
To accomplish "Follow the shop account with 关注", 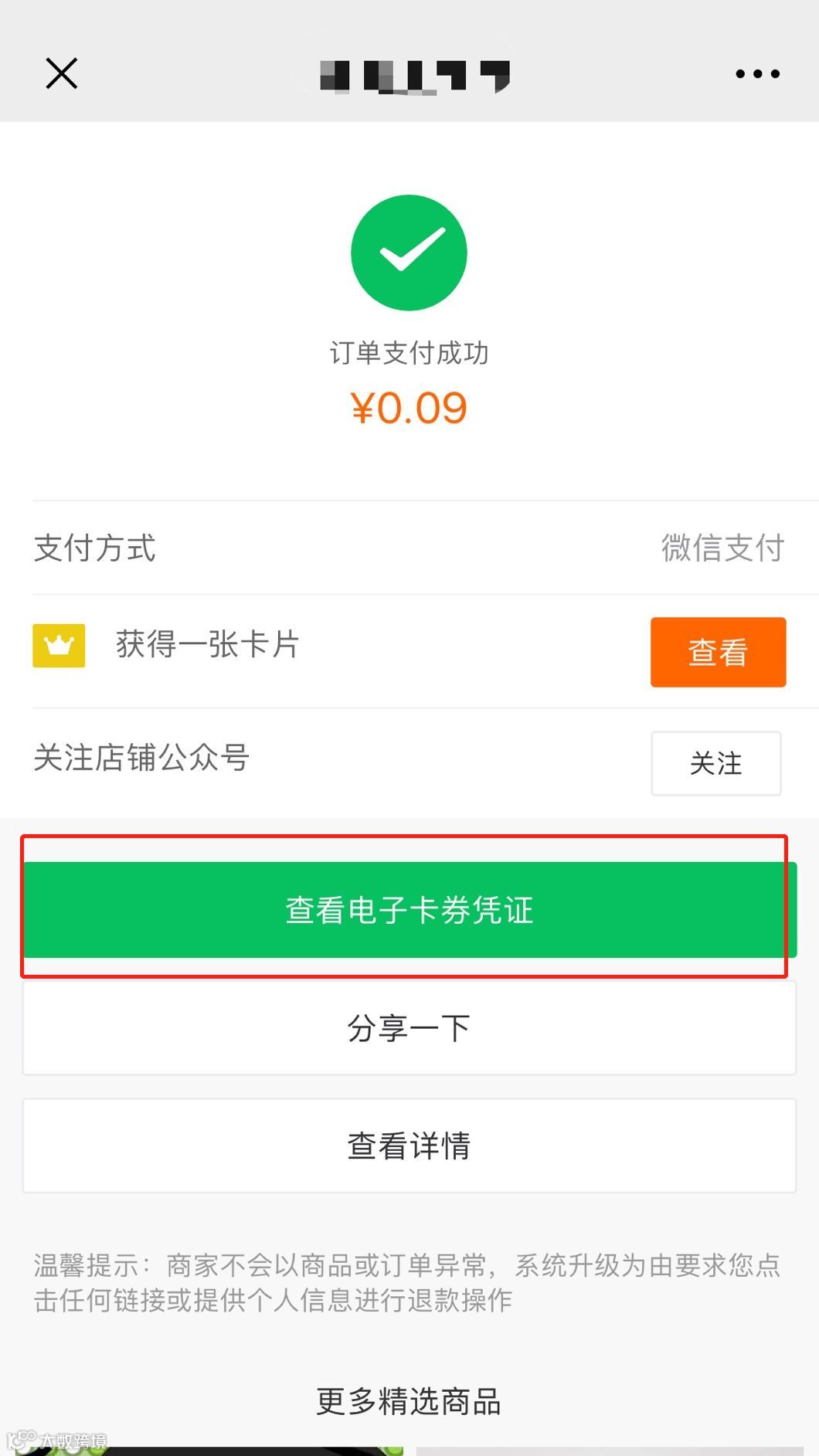I will (x=715, y=763).
